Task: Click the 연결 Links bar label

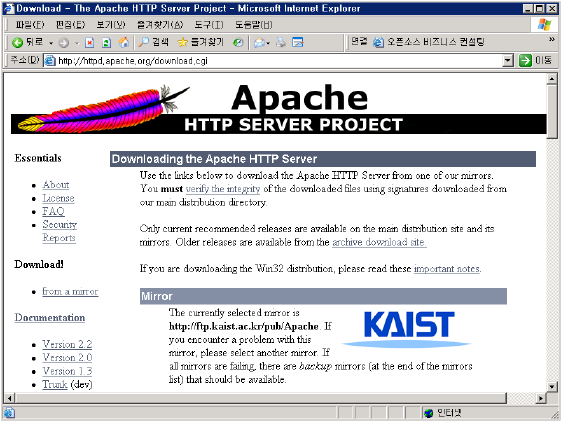Action: click(359, 42)
